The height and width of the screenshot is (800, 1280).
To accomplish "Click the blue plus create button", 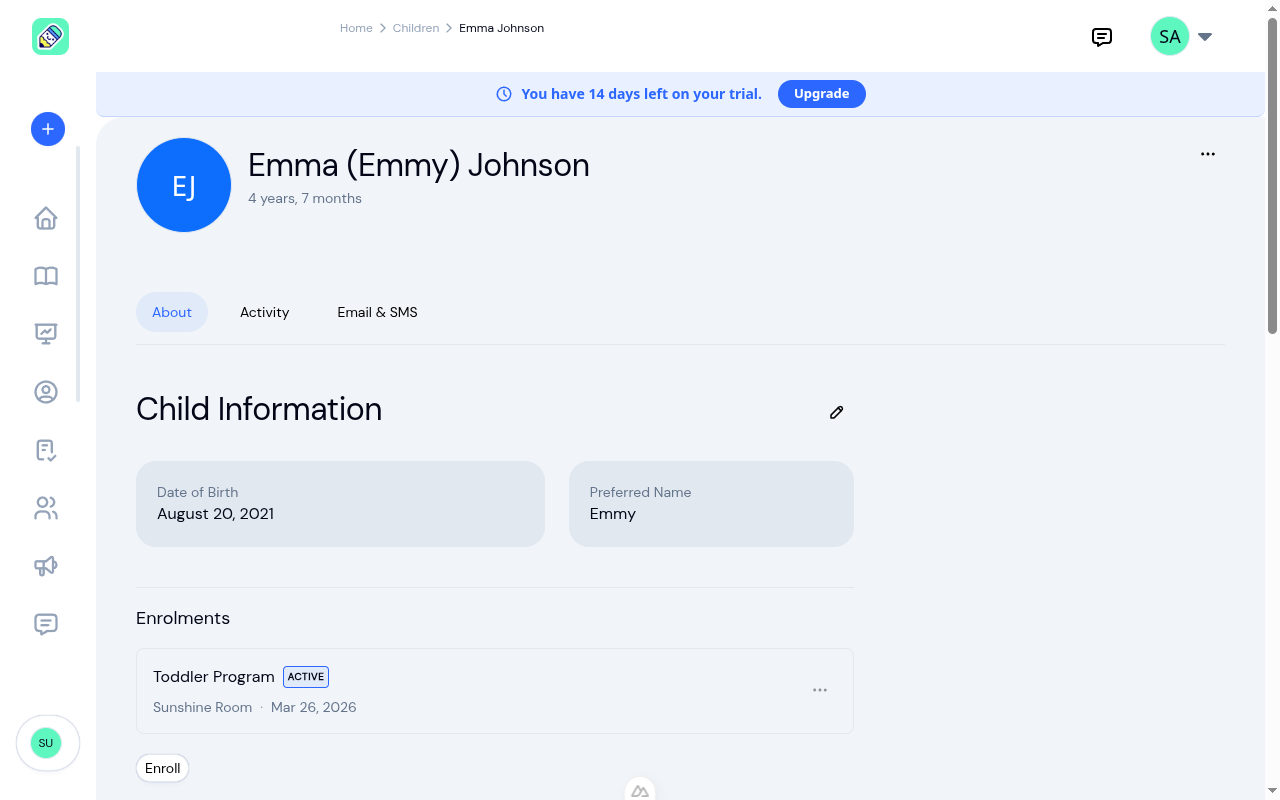I will point(48,129).
